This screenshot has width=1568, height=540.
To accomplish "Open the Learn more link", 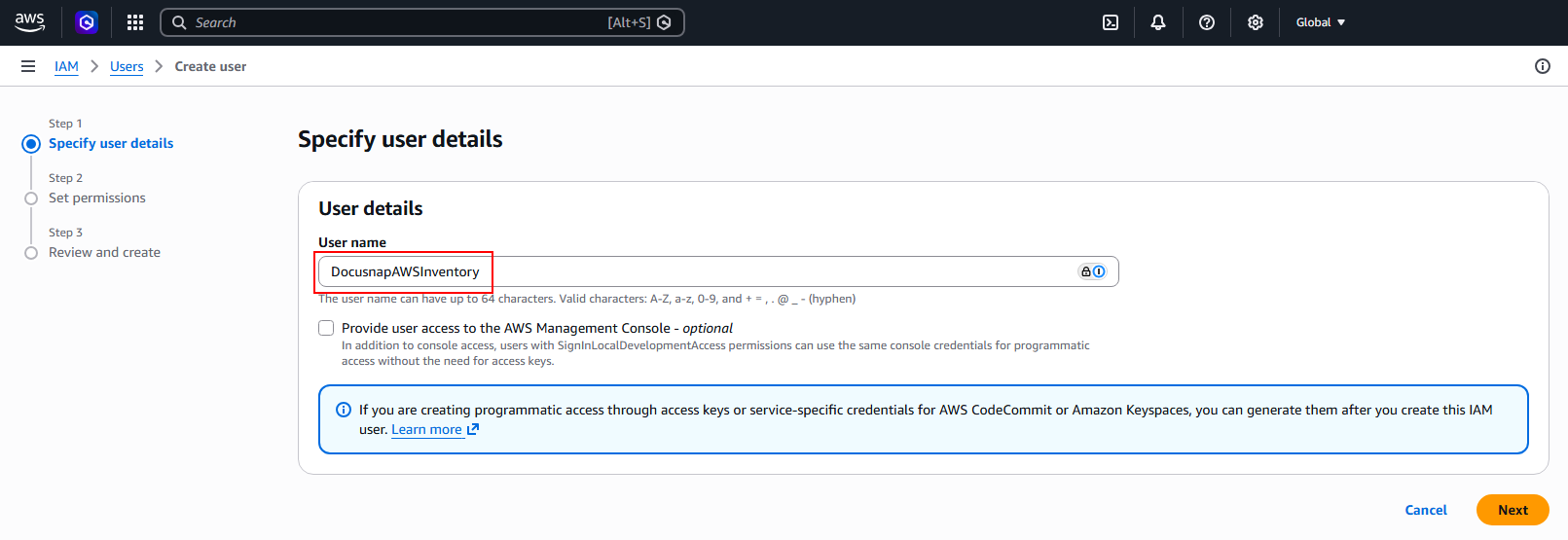I will [x=426, y=429].
